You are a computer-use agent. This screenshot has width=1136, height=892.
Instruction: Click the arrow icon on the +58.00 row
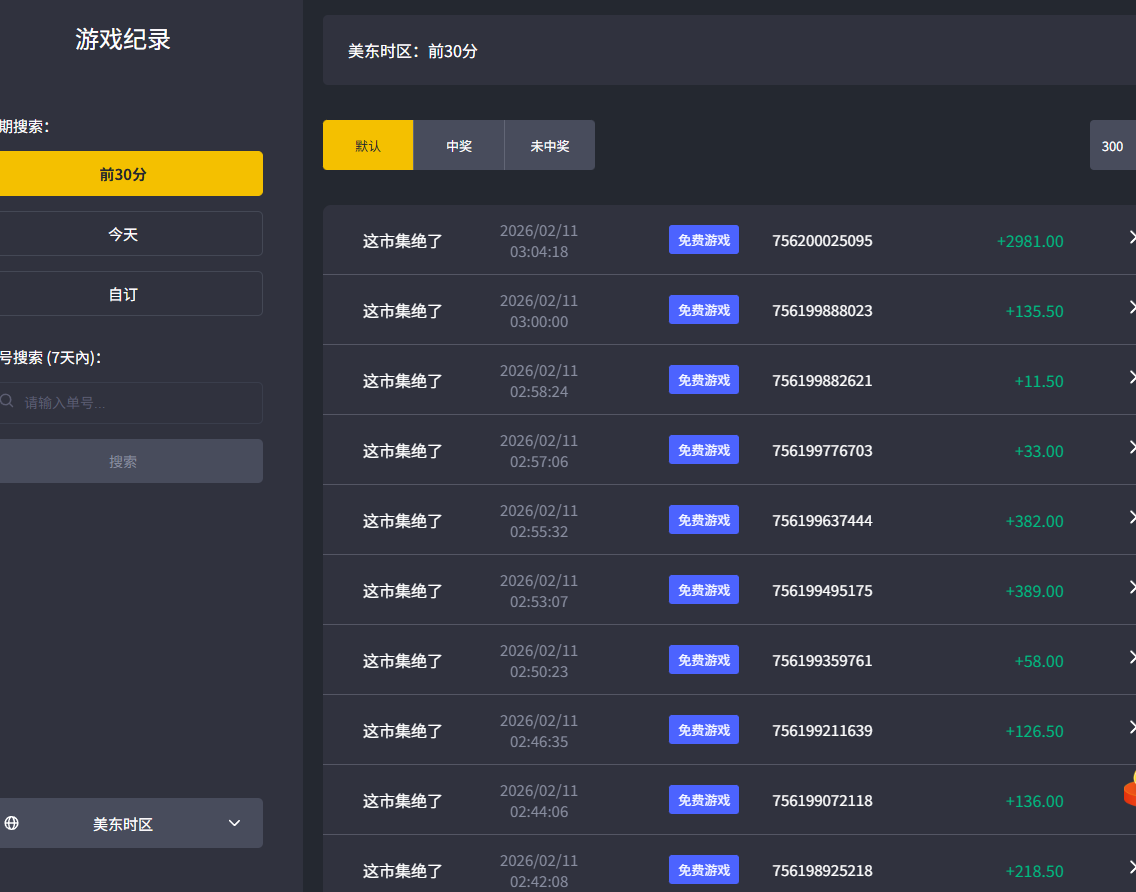1131,658
